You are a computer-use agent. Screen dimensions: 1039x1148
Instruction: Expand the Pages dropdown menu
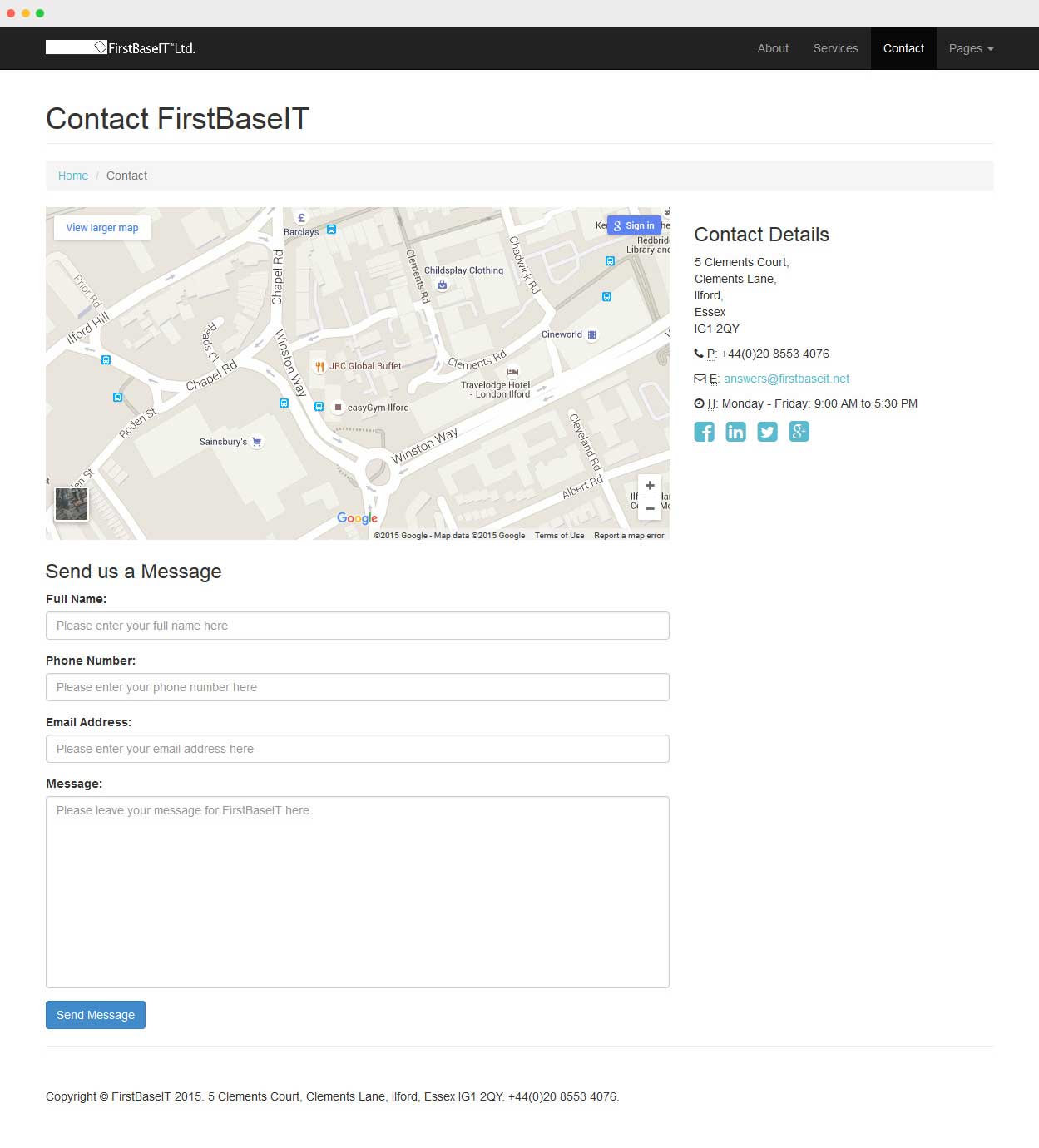[x=971, y=48]
